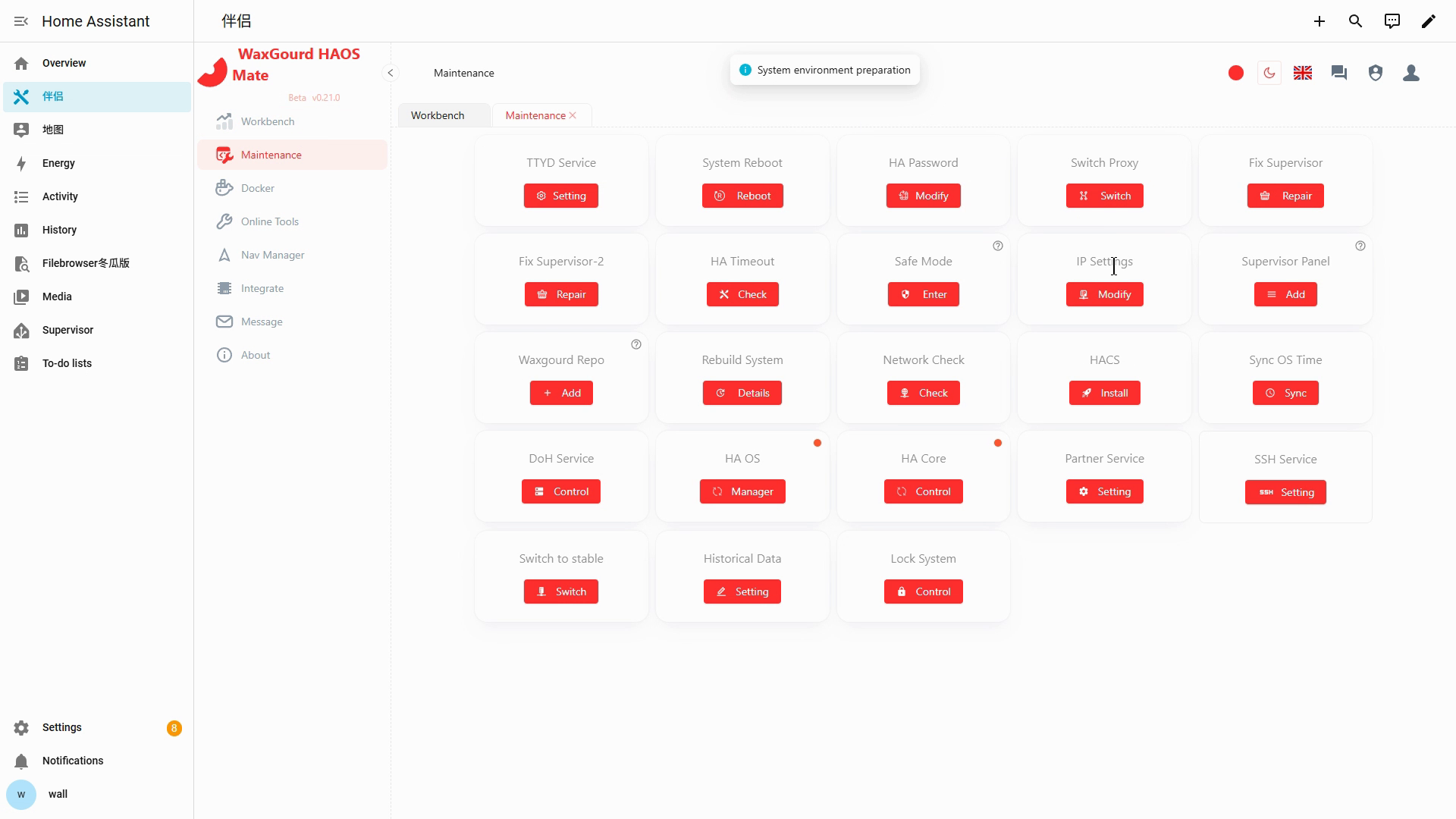Click HACS Install button
The image size is (1456, 819).
pyautogui.click(x=1105, y=393)
